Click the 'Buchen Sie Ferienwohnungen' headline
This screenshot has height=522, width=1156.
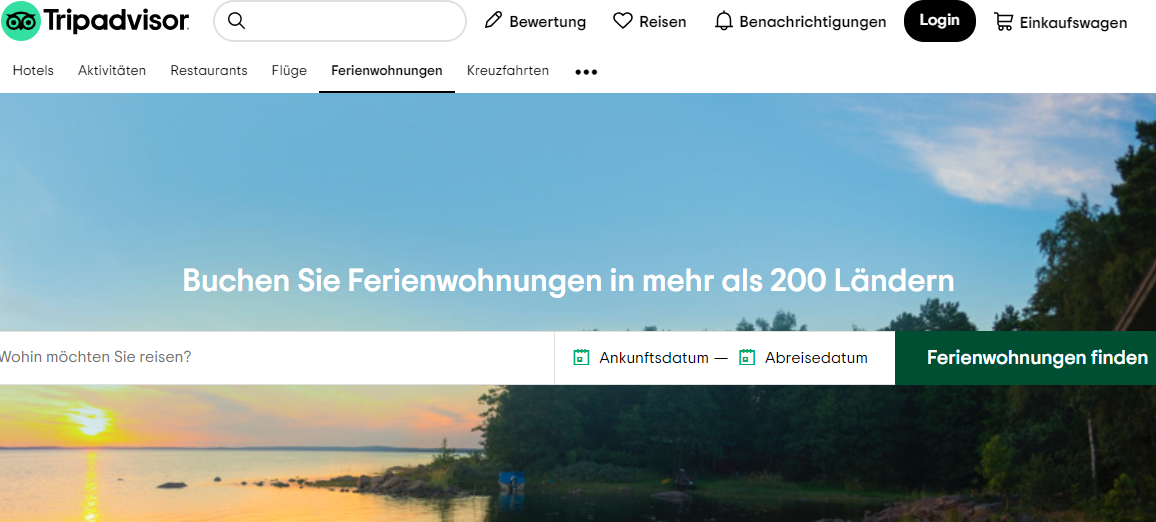coord(568,281)
